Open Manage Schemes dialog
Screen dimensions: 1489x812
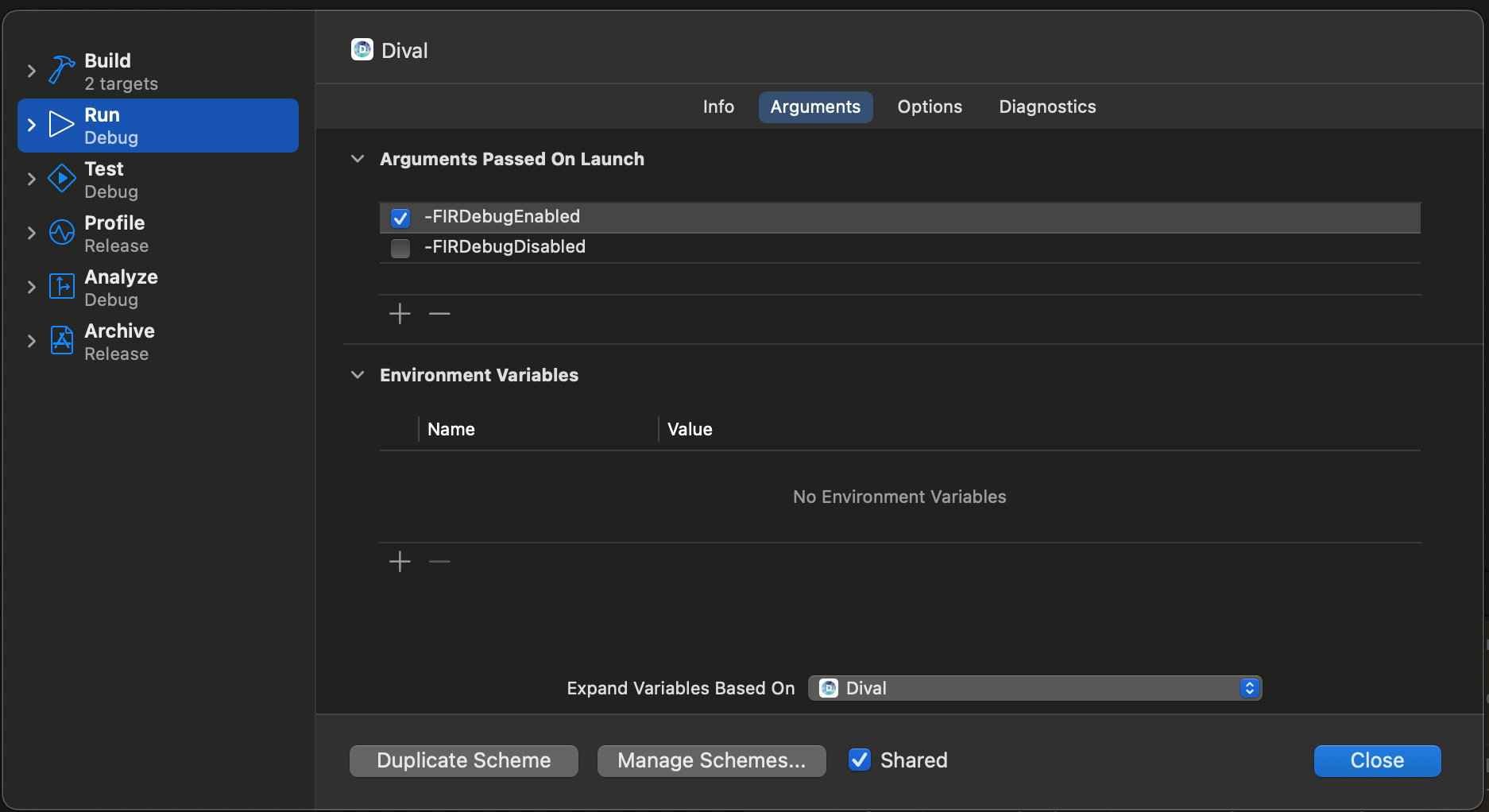pyautogui.click(x=711, y=760)
